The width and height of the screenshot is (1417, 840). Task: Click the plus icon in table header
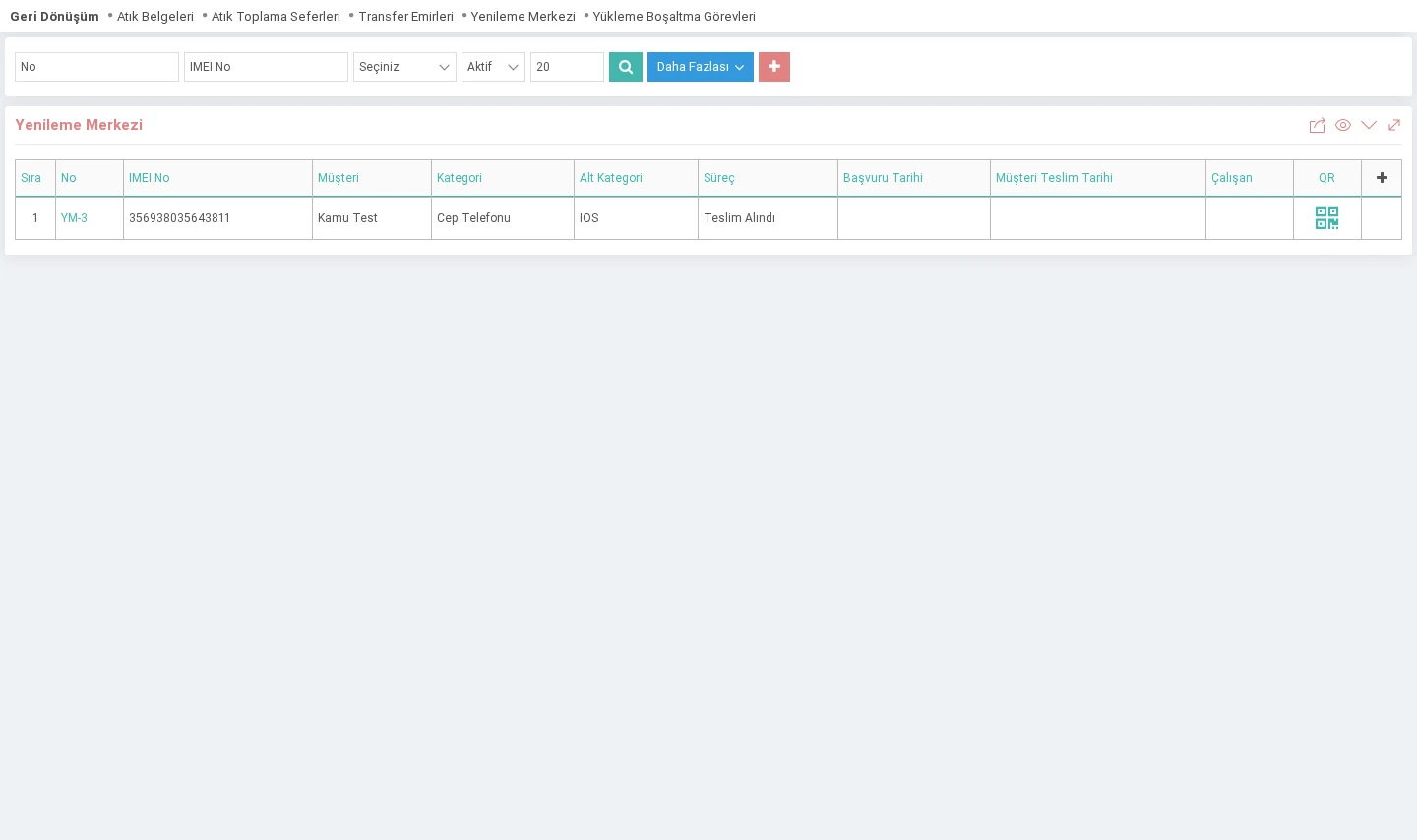[x=1382, y=178]
